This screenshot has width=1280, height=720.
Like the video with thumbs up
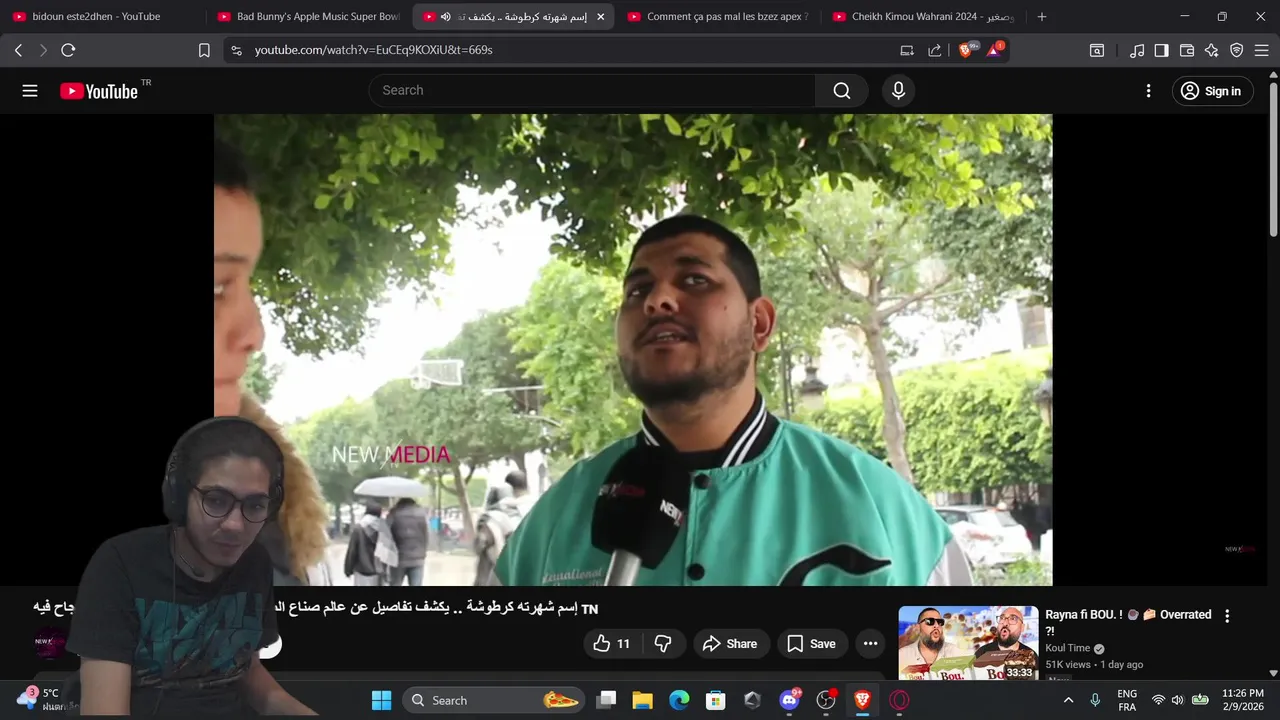pyautogui.click(x=612, y=644)
